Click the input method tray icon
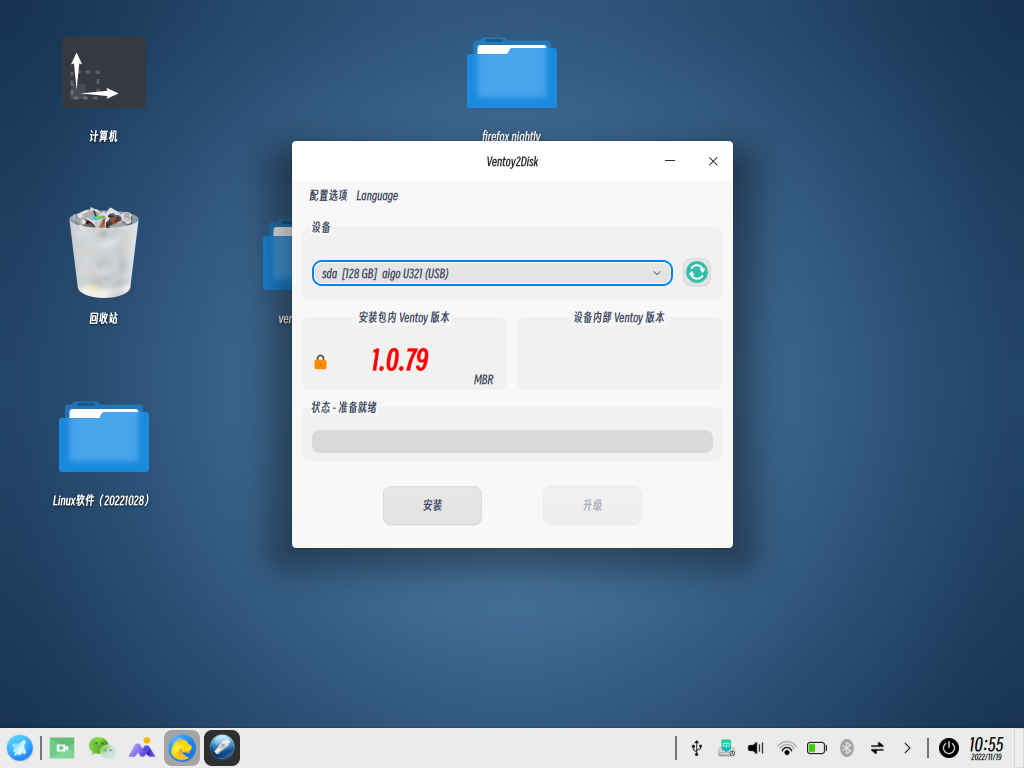Screen dimensions: 1024x768 pyautogui.click(x=726, y=748)
